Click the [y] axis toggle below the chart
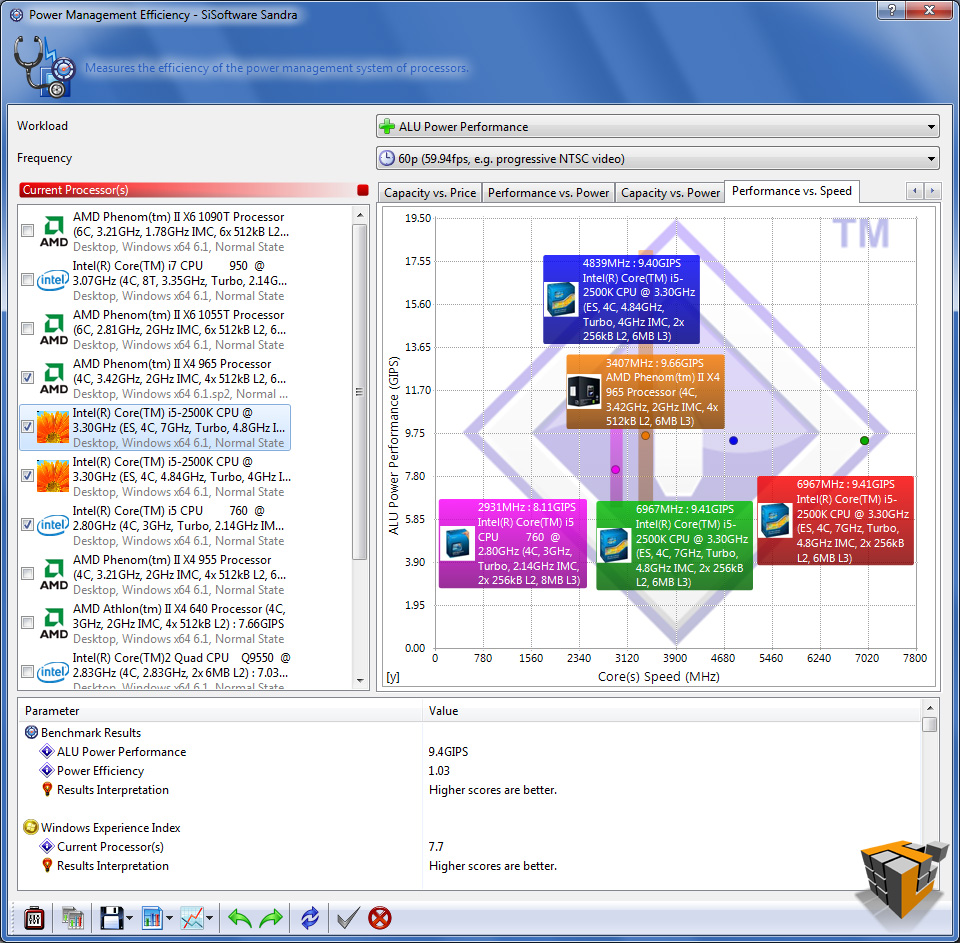The image size is (960, 943). pos(393,677)
